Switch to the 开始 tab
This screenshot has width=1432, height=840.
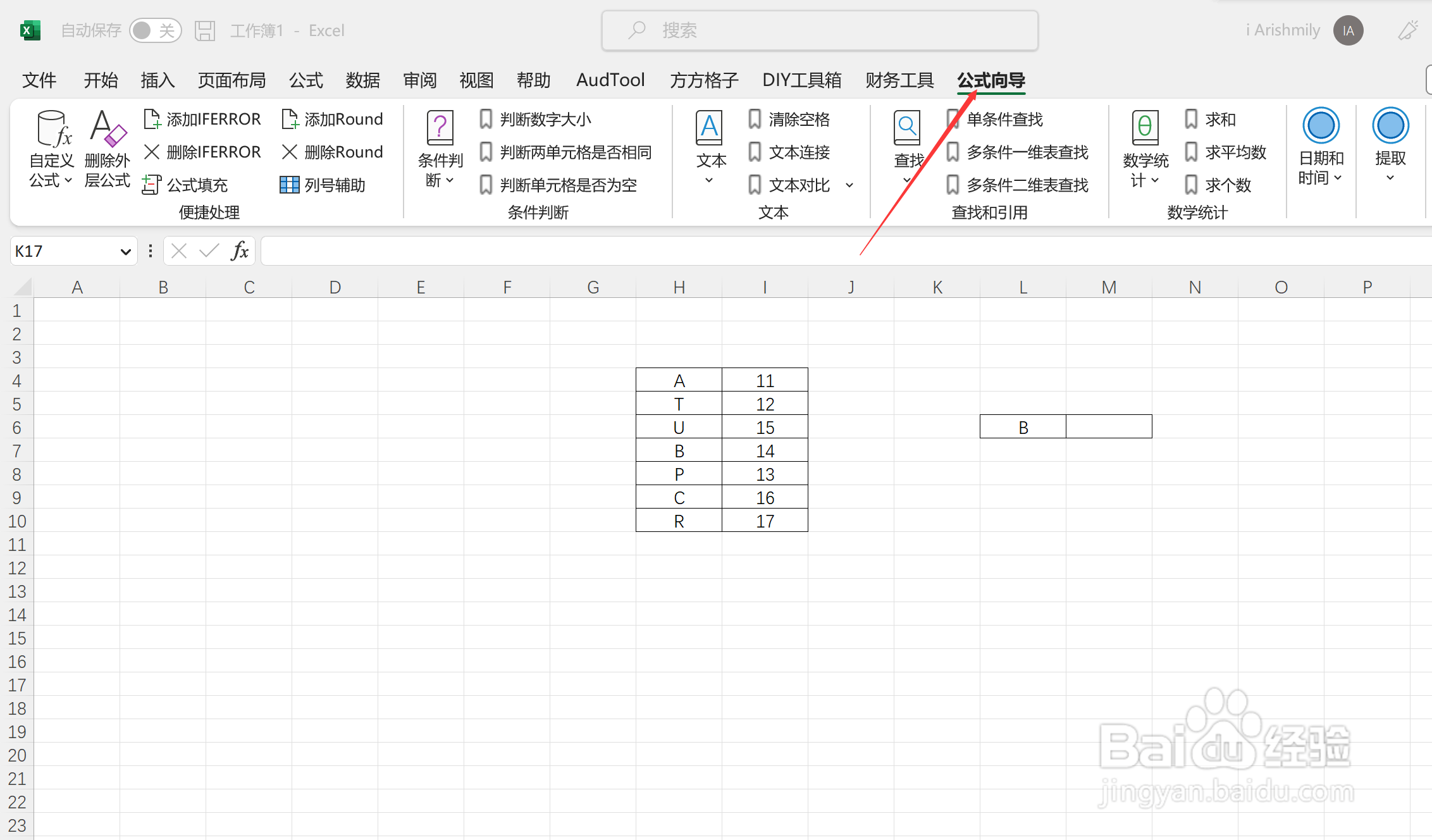pos(101,80)
